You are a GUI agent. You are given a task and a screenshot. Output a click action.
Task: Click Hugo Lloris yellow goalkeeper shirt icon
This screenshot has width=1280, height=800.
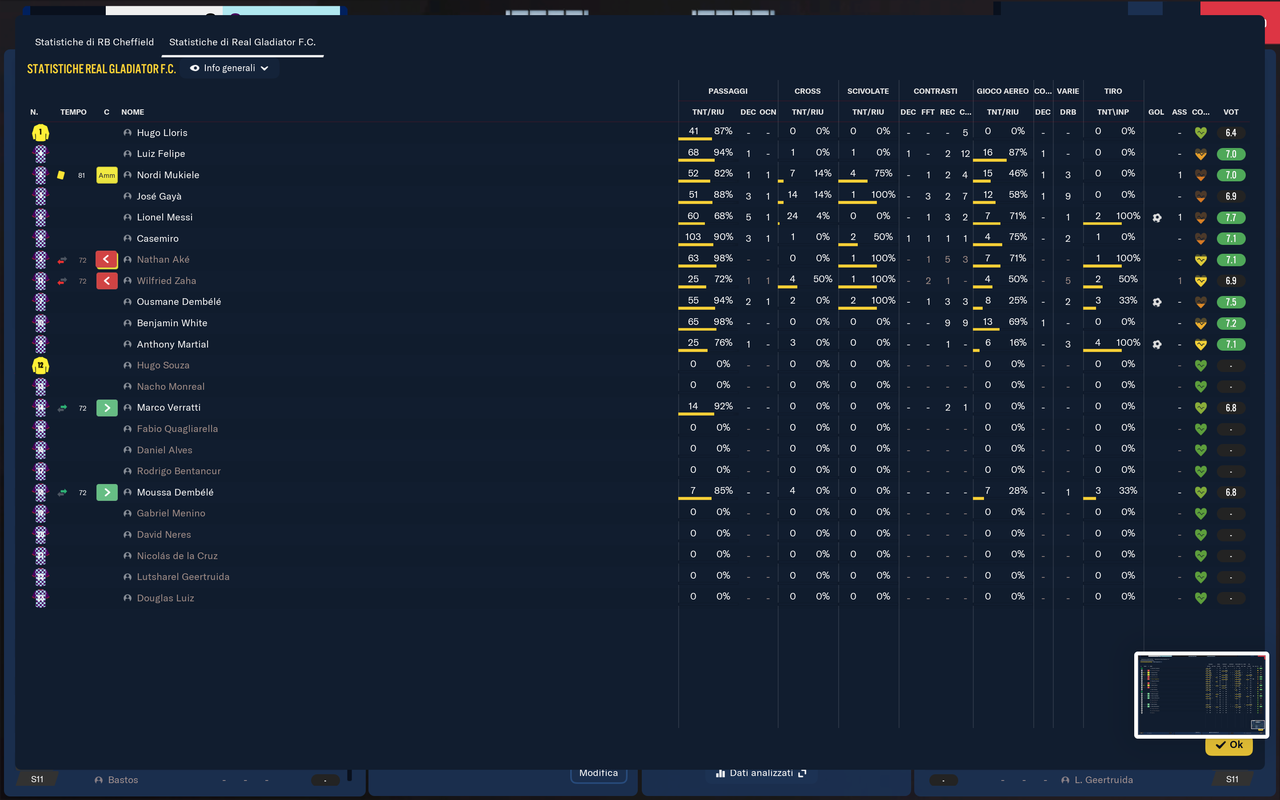point(40,133)
